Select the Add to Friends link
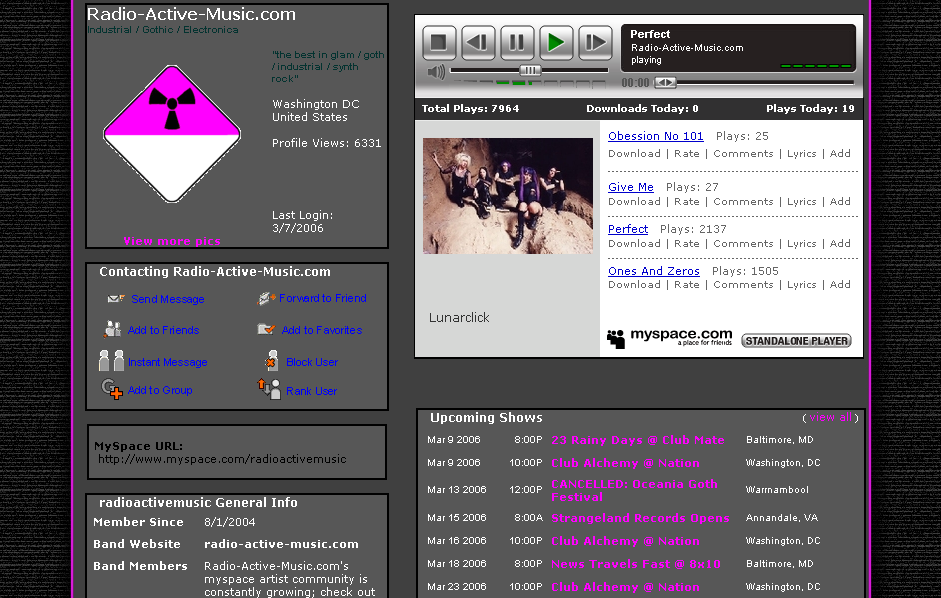Screen dimensions: 941x598 (163, 330)
